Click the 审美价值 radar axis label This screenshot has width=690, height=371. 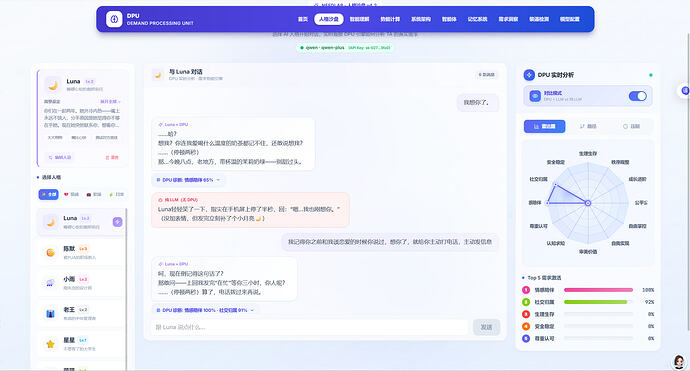coord(588,252)
